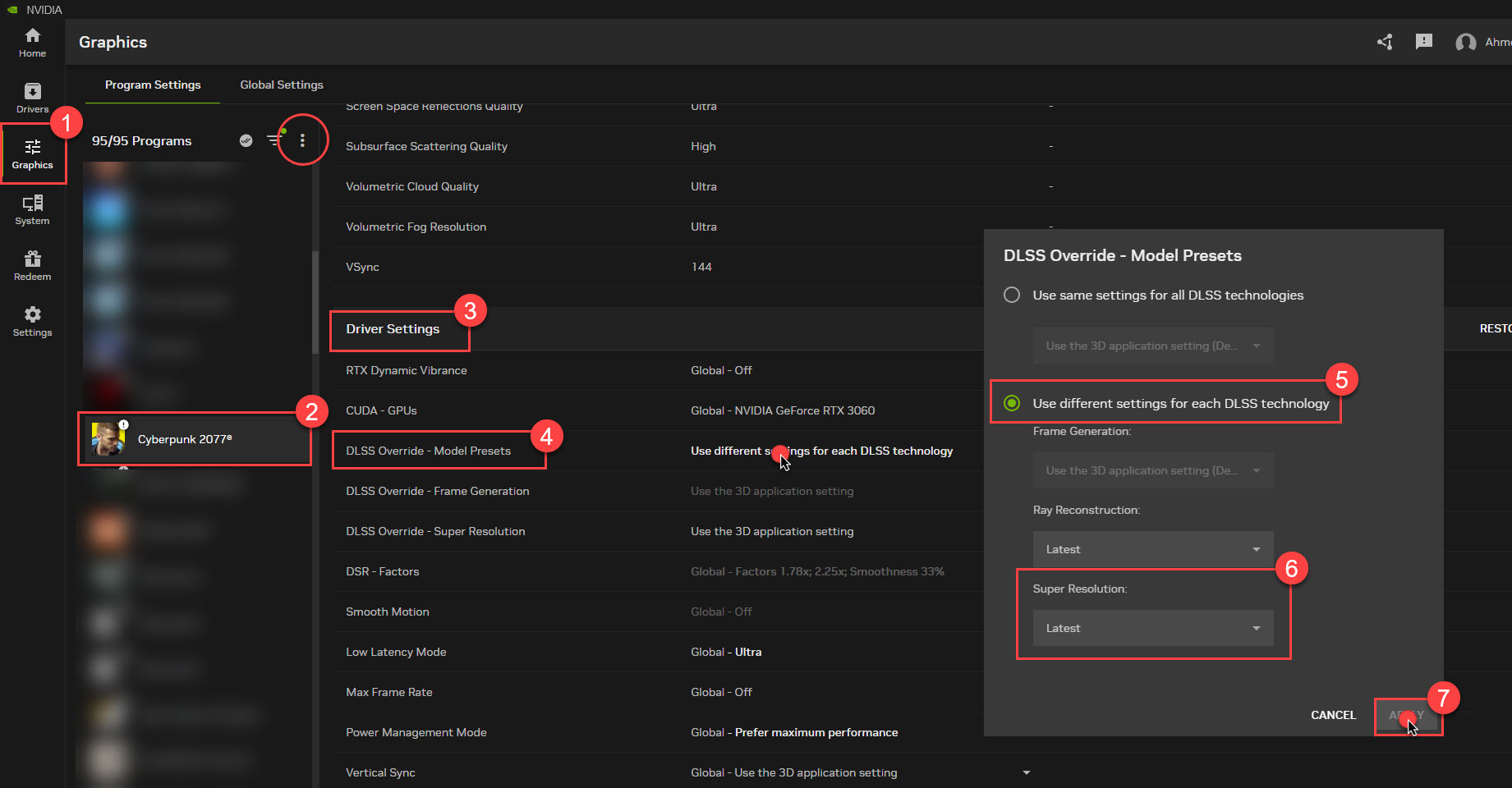The width and height of the screenshot is (1512, 788).
Task: Expand the Vertical Sync dropdown arrow
Action: [x=1026, y=772]
